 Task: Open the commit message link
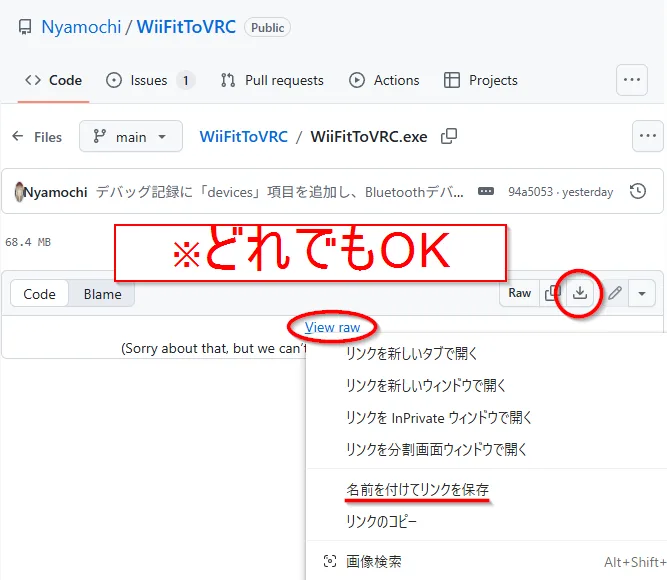click(x=279, y=192)
